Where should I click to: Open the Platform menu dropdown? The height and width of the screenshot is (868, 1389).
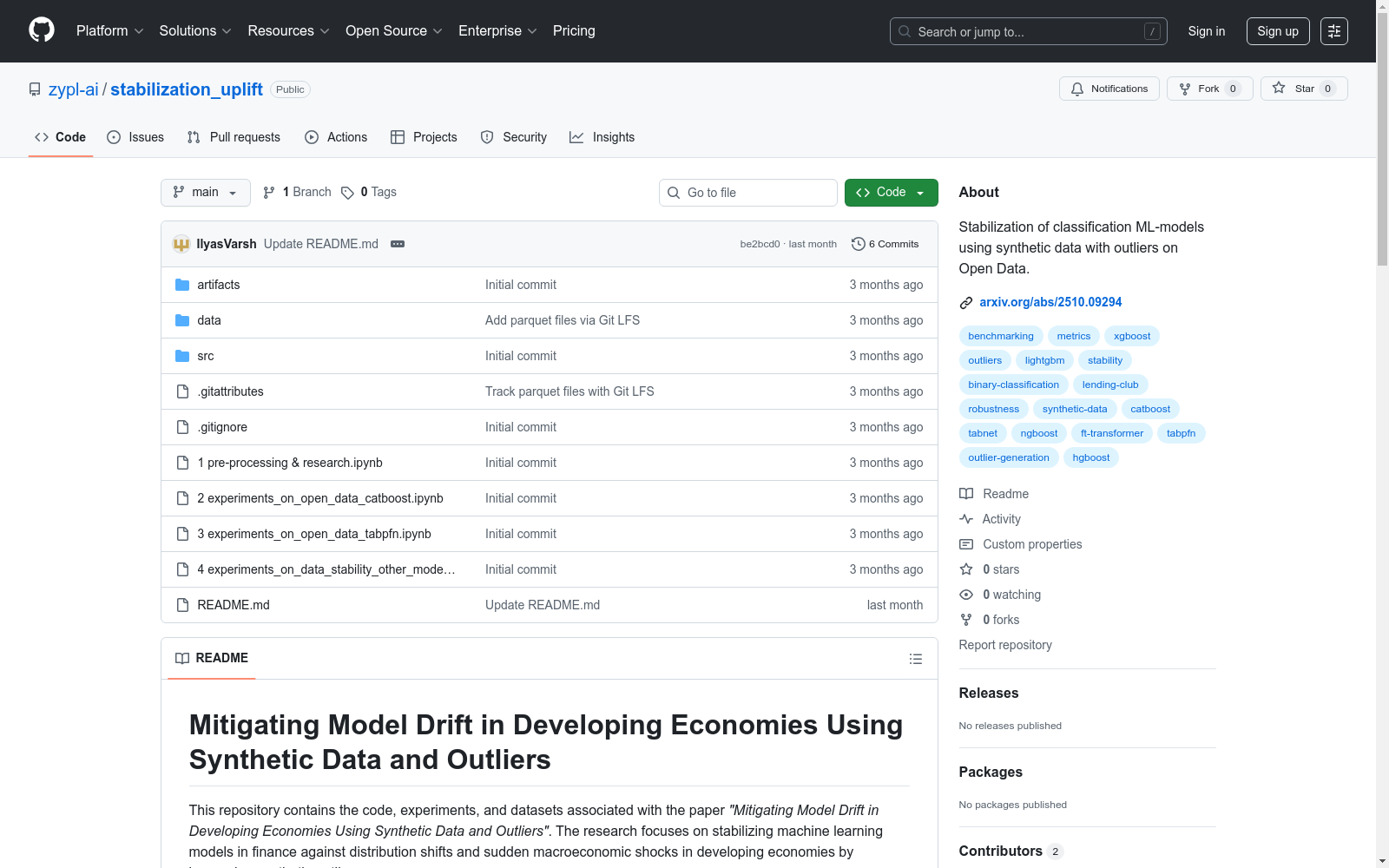pyautogui.click(x=109, y=30)
